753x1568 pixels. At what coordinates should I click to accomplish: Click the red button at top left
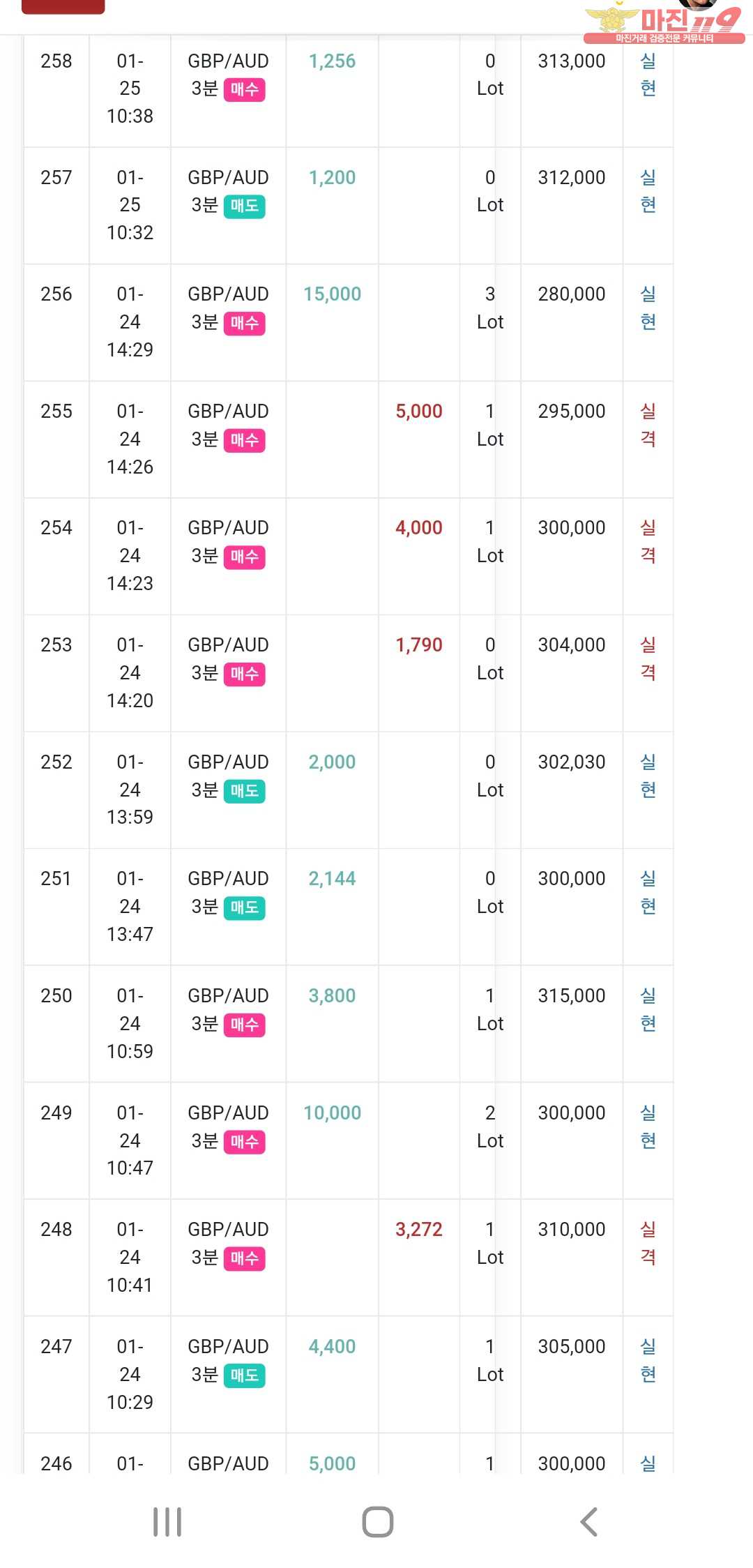pos(63,6)
